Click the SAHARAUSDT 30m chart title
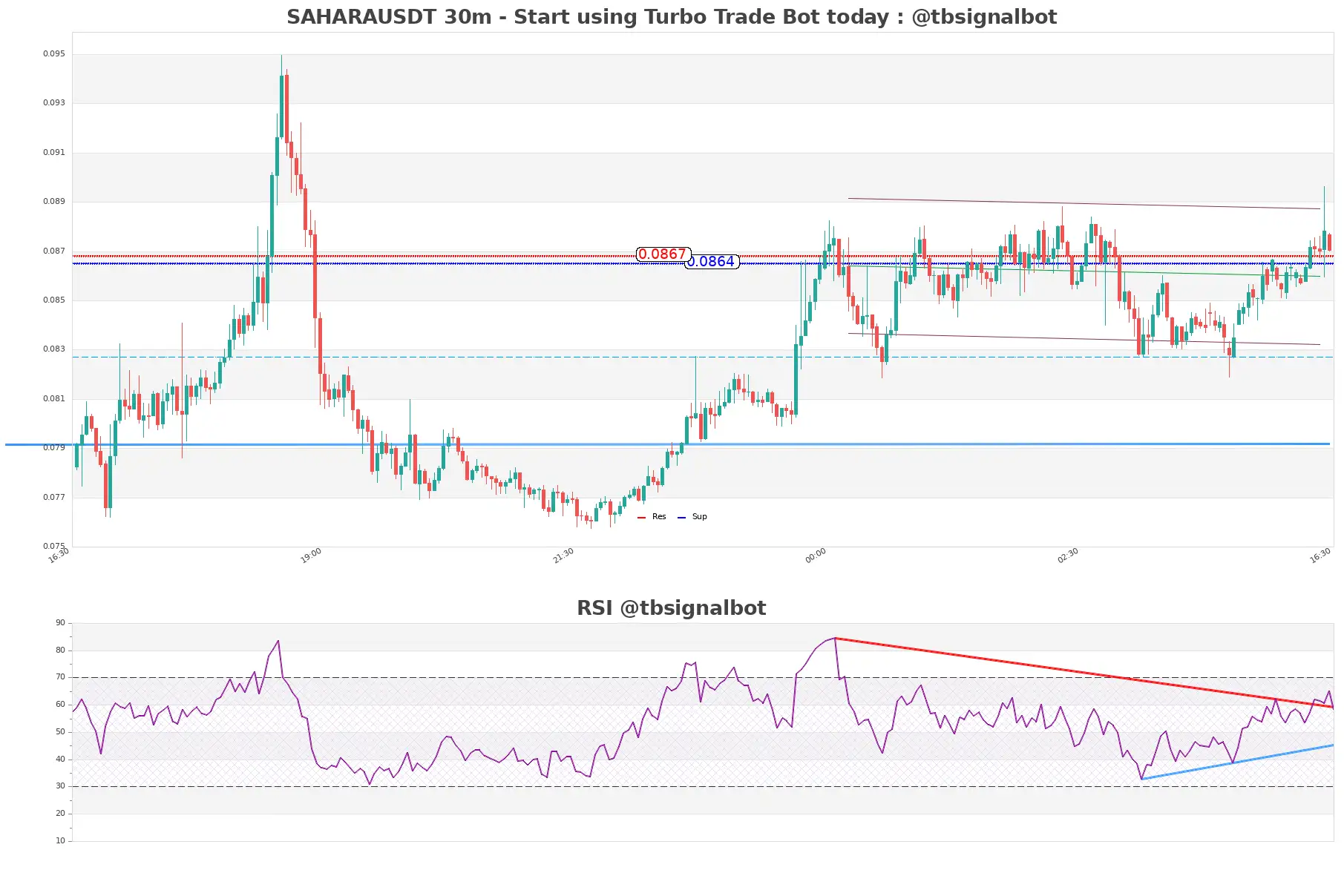Image resolution: width=1344 pixels, height=896 pixels. point(672,17)
